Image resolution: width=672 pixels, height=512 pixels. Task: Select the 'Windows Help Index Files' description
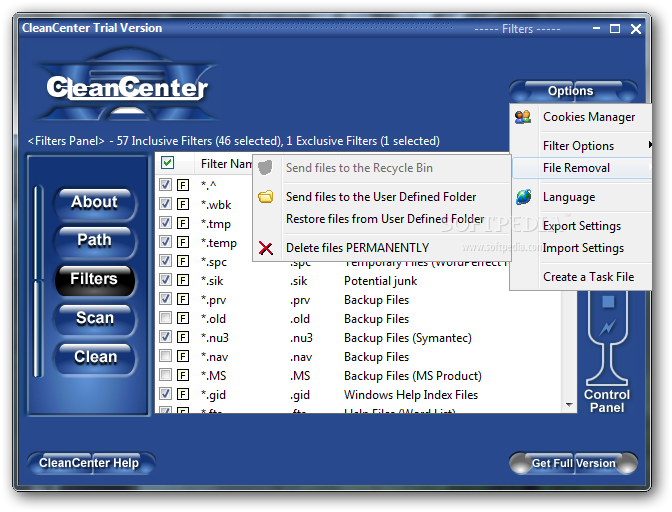(x=411, y=395)
